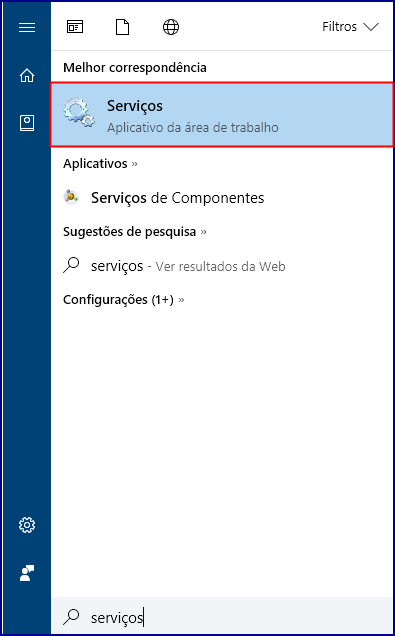The width and height of the screenshot is (395, 636).
Task: Filter results by Documents icon
Action: [122, 27]
